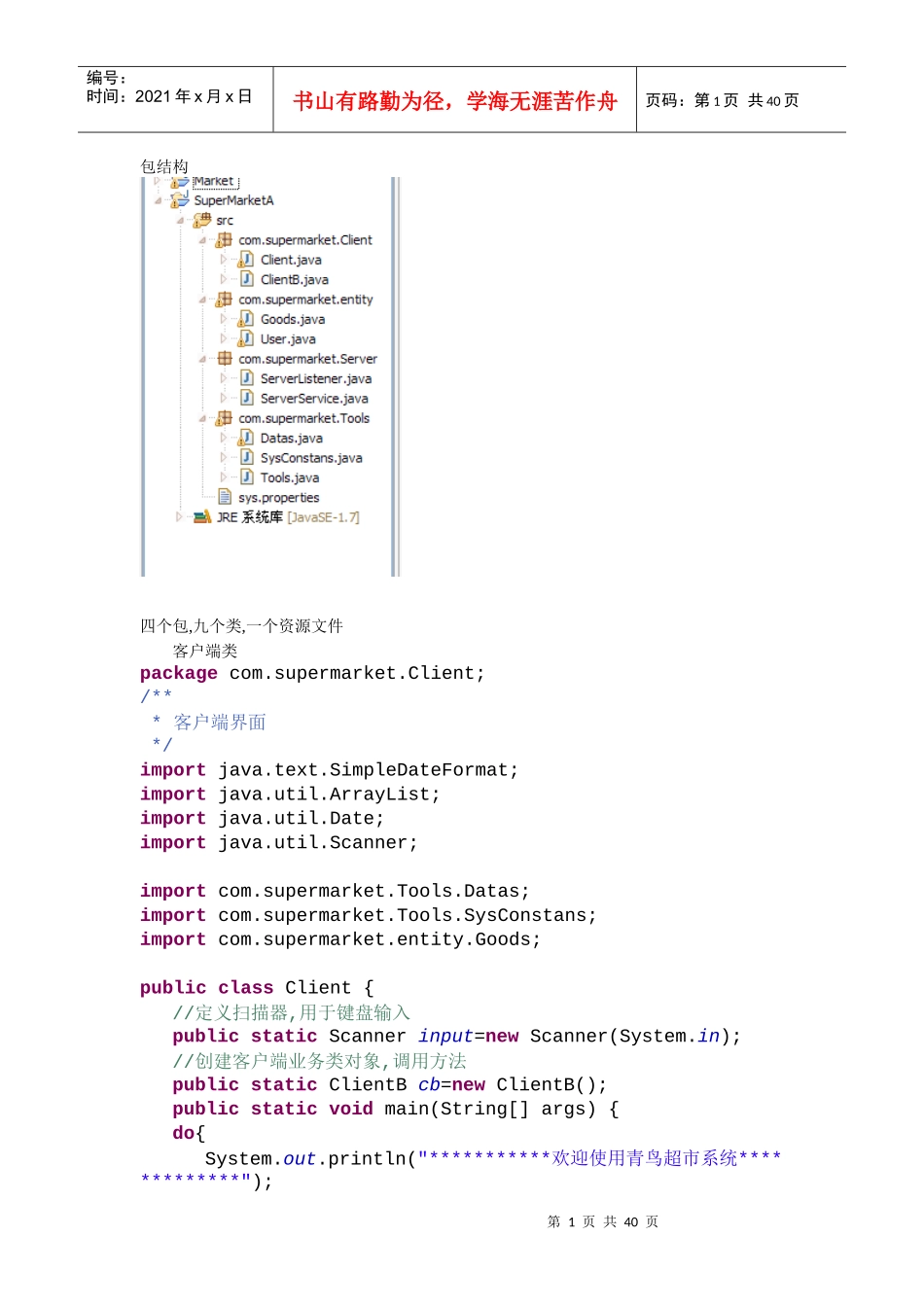Screen dimensions: 924x1307
Task: Expand the Market project node
Action: [x=158, y=181]
